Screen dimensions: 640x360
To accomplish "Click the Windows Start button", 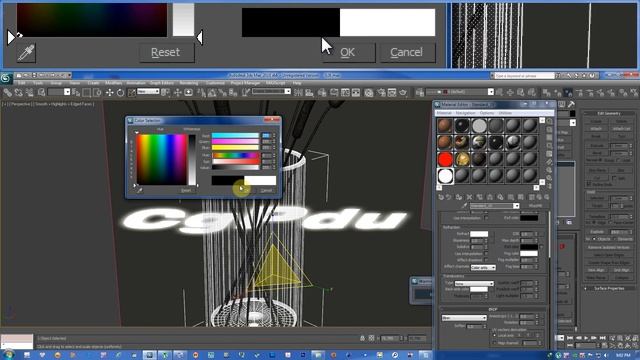I will [x=8, y=355].
